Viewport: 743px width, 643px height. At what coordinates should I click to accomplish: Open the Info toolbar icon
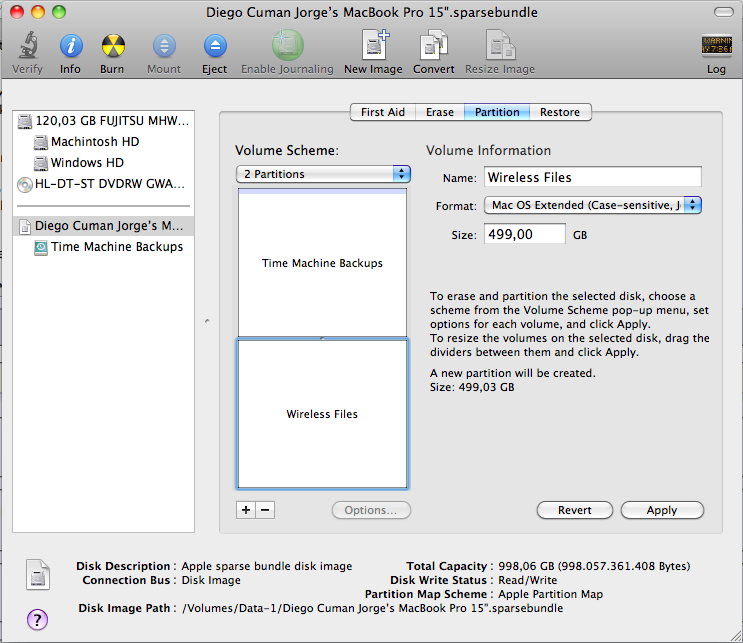coord(71,46)
